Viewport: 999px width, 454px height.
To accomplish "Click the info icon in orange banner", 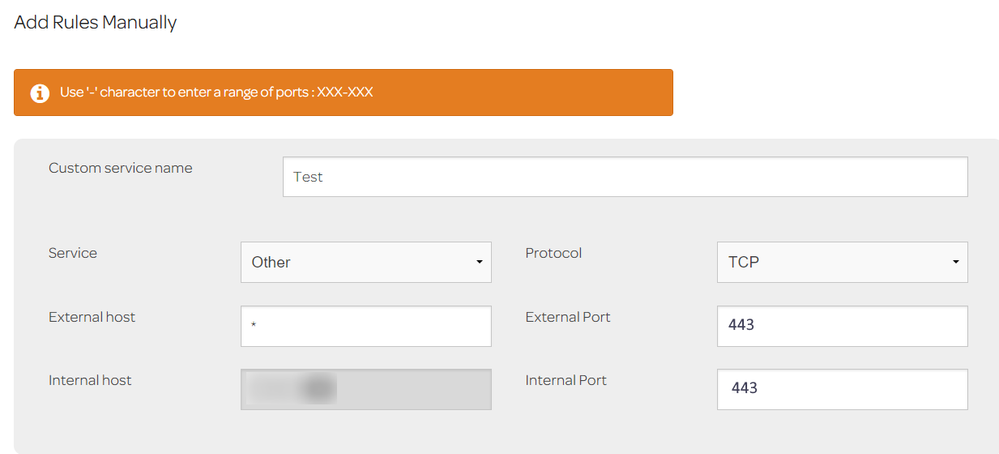I will pyautogui.click(x=40, y=93).
